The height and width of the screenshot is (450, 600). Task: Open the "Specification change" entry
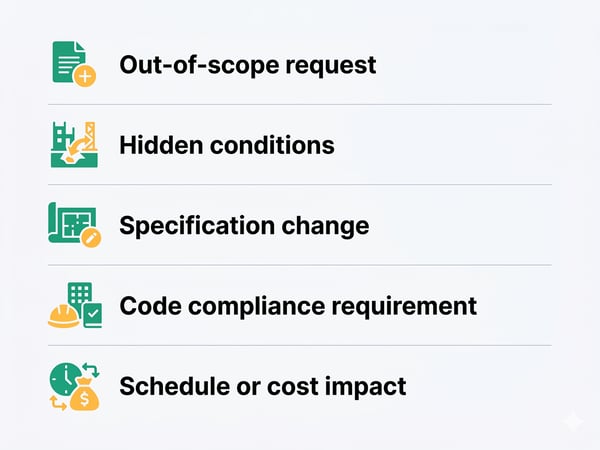[243, 225]
